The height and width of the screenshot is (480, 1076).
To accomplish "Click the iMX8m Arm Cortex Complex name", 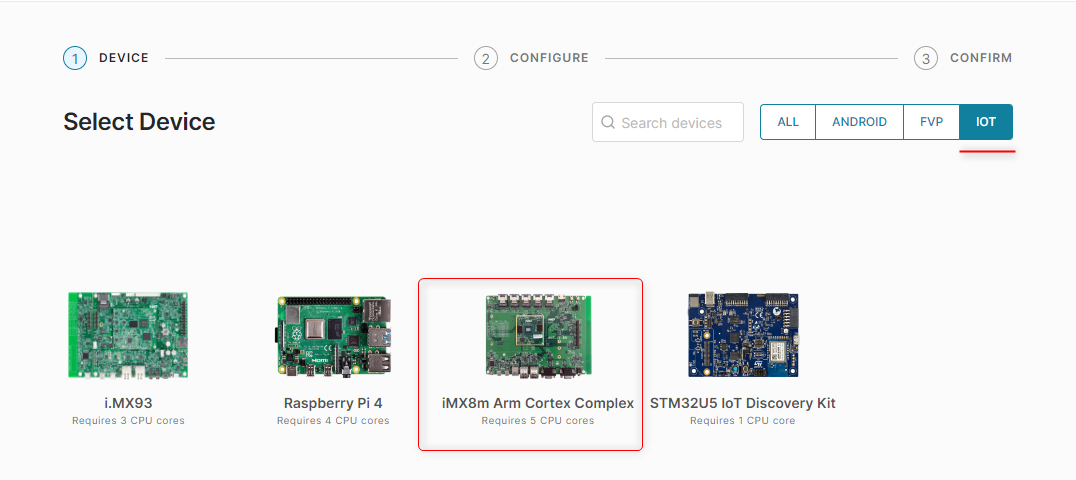I will click(538, 403).
